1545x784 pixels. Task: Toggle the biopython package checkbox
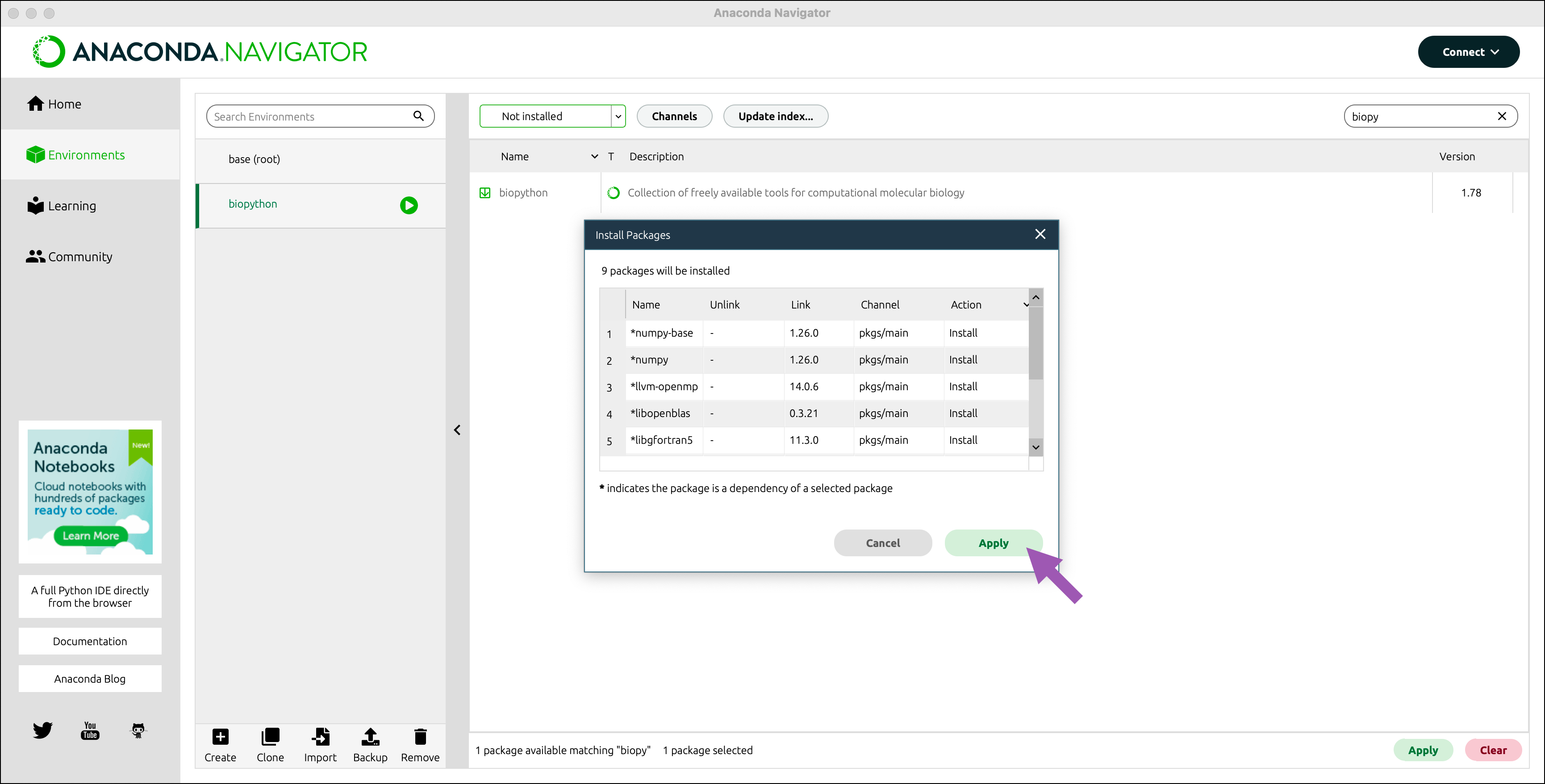[484, 192]
